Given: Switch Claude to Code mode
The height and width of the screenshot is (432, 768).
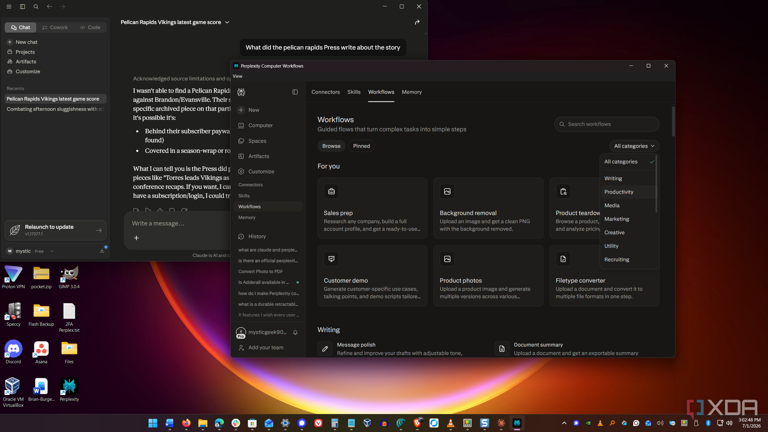Looking at the screenshot, I should (x=90, y=27).
